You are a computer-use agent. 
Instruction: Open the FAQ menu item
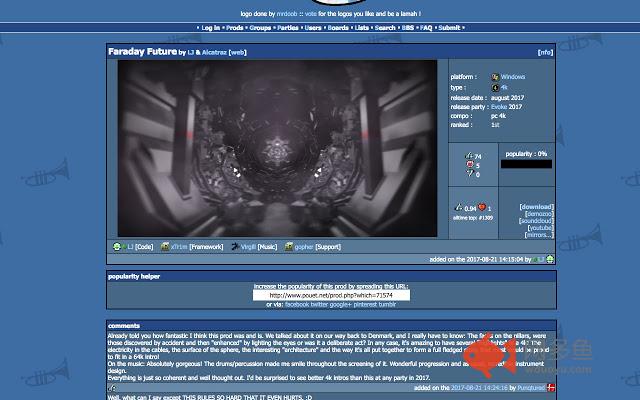tap(426, 28)
